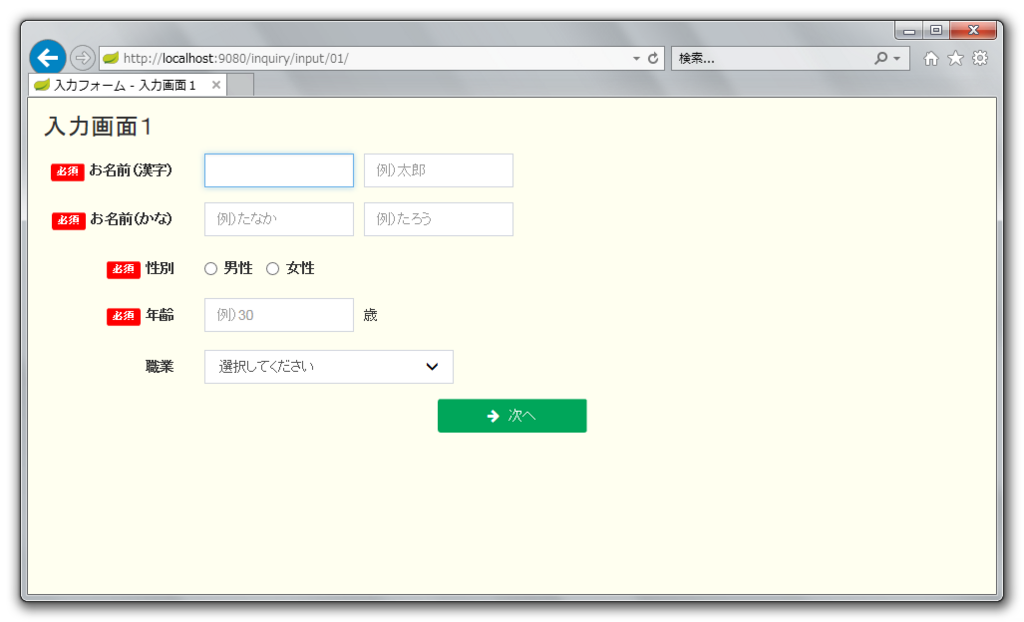This screenshot has width=1024, height=622.
Task: Open the search provider dropdown arrow
Action: click(x=897, y=58)
